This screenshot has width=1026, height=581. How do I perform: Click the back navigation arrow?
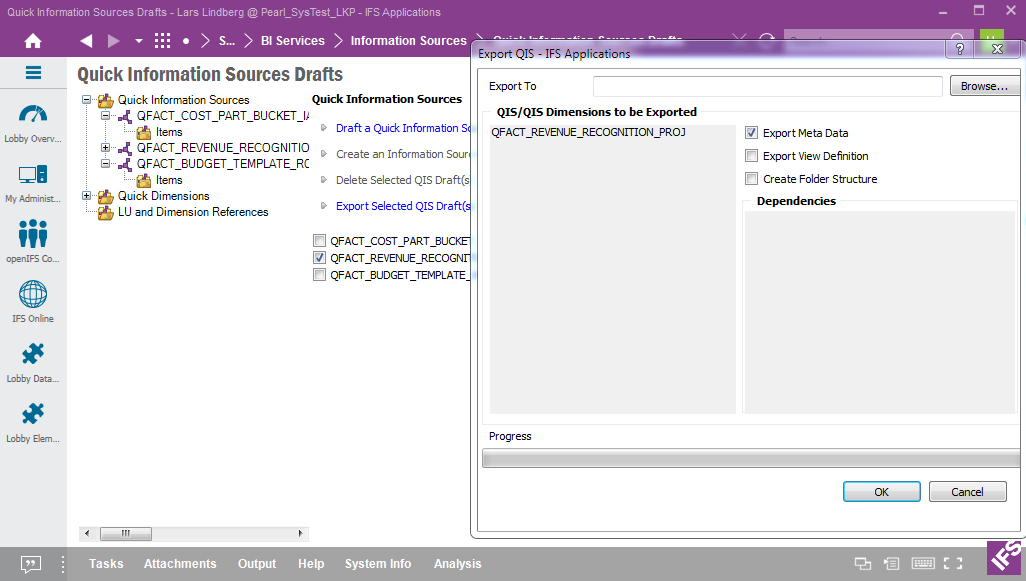tap(86, 41)
